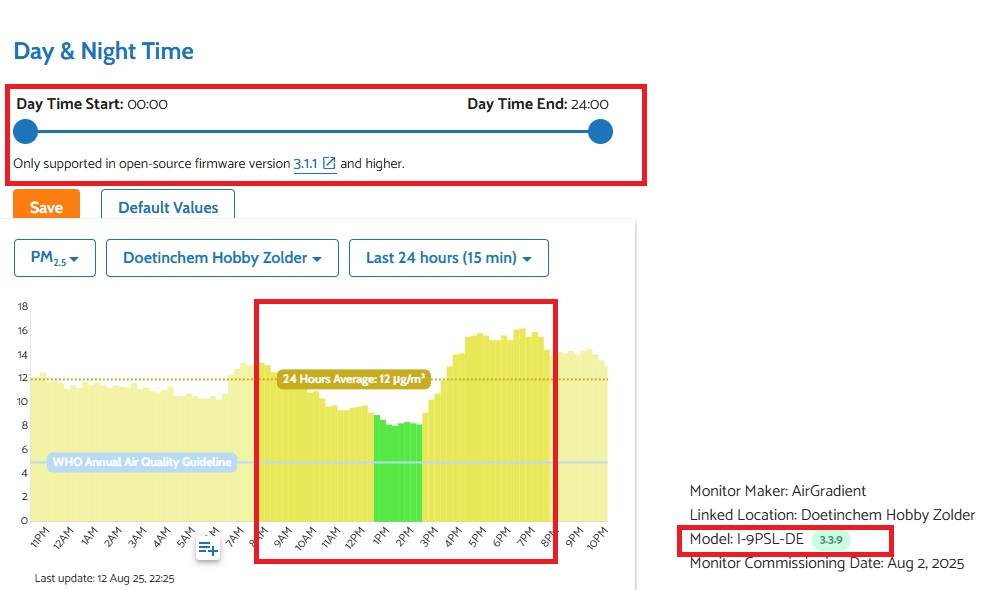The width and height of the screenshot is (995, 590).
Task: Click the day time range slider track
Action: tap(313, 132)
